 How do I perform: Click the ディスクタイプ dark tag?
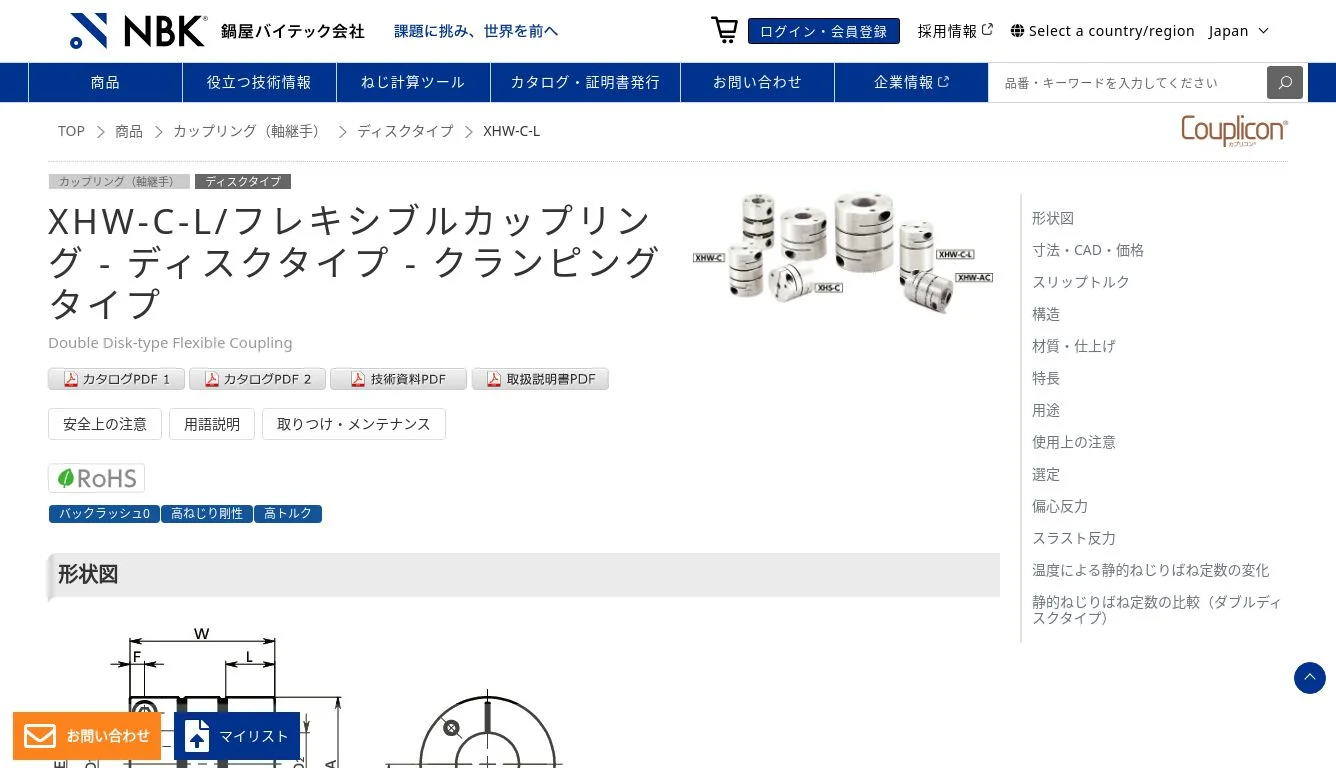pos(243,181)
